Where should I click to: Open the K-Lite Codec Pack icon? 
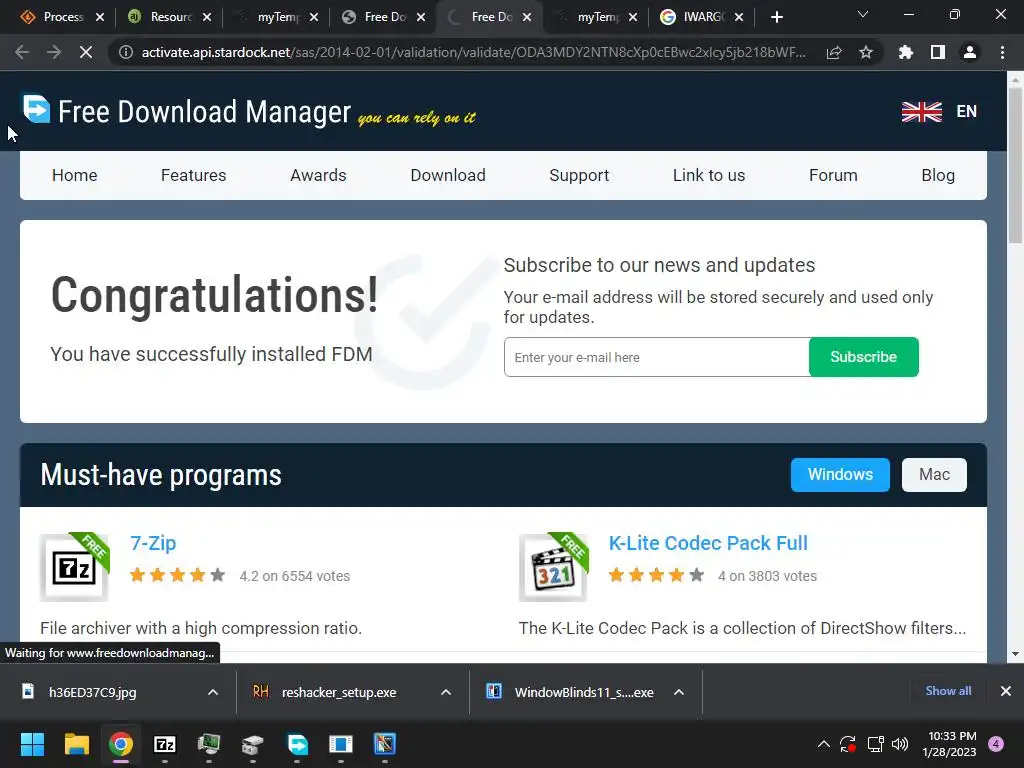(x=554, y=567)
